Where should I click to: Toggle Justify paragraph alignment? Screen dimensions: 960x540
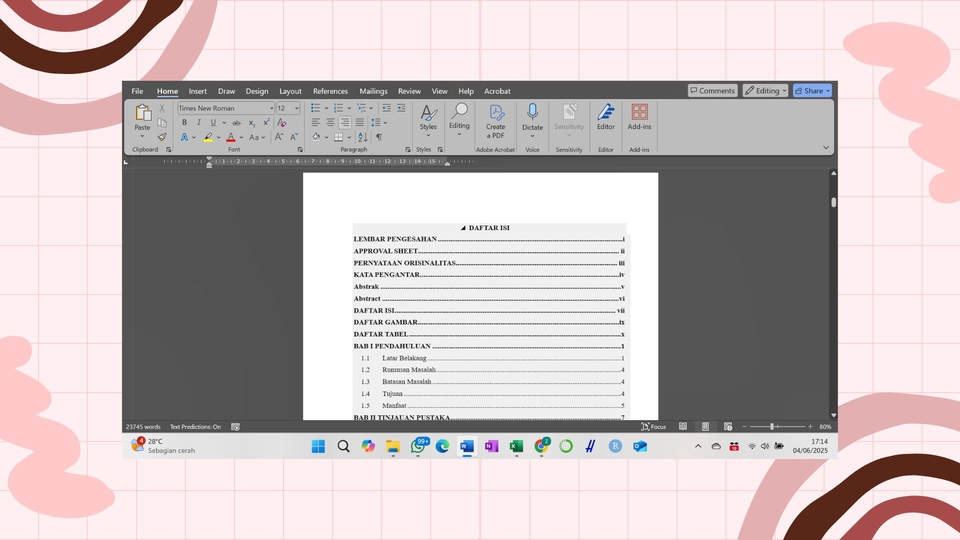(359, 122)
